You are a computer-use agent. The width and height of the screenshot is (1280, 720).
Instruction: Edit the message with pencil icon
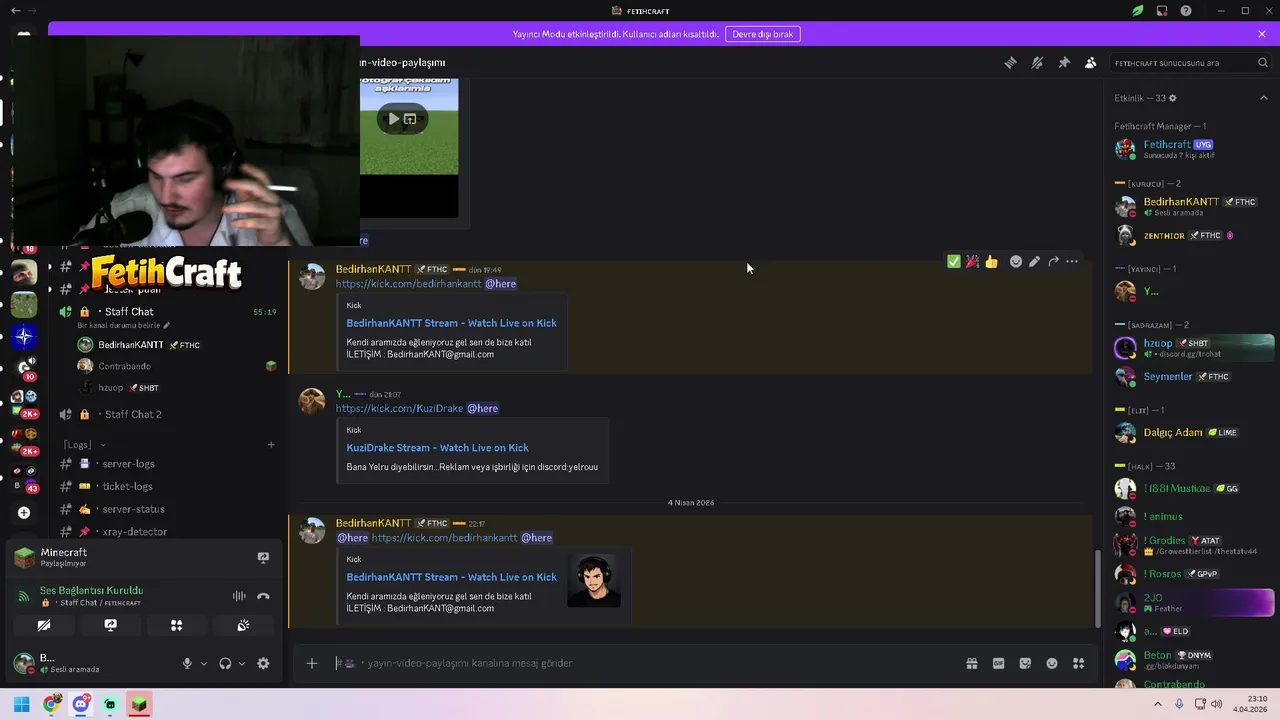point(1034,262)
